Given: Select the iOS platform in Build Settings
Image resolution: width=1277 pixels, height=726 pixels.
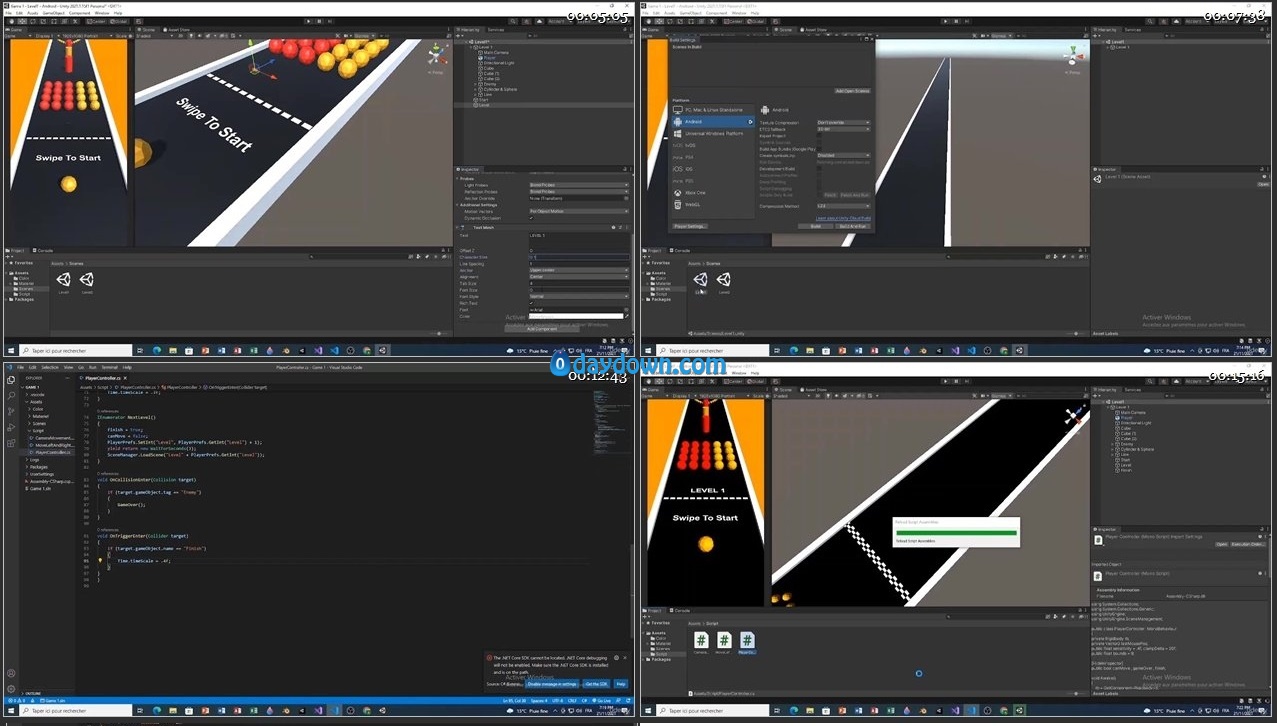Looking at the screenshot, I should pos(713,169).
